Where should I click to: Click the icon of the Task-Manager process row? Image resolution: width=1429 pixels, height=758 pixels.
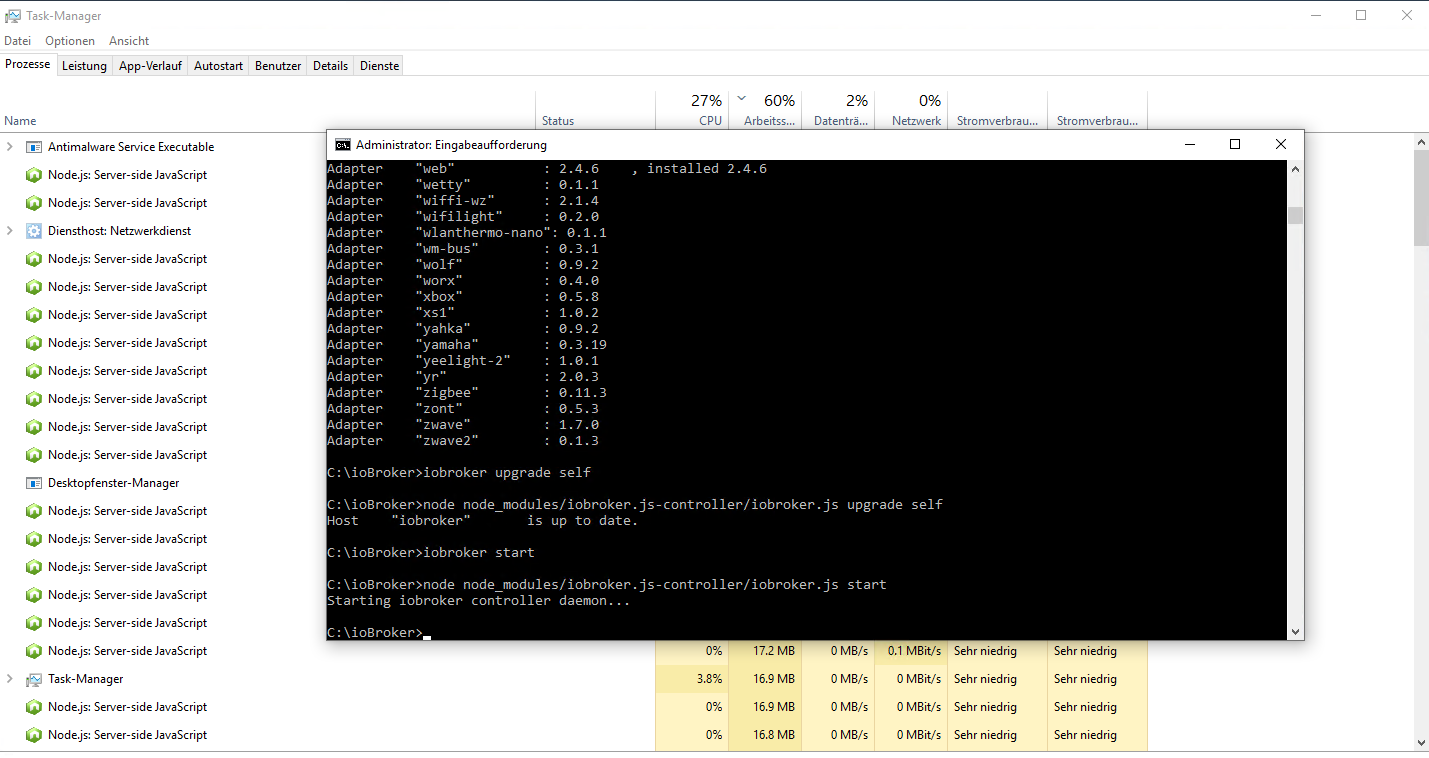(33, 679)
